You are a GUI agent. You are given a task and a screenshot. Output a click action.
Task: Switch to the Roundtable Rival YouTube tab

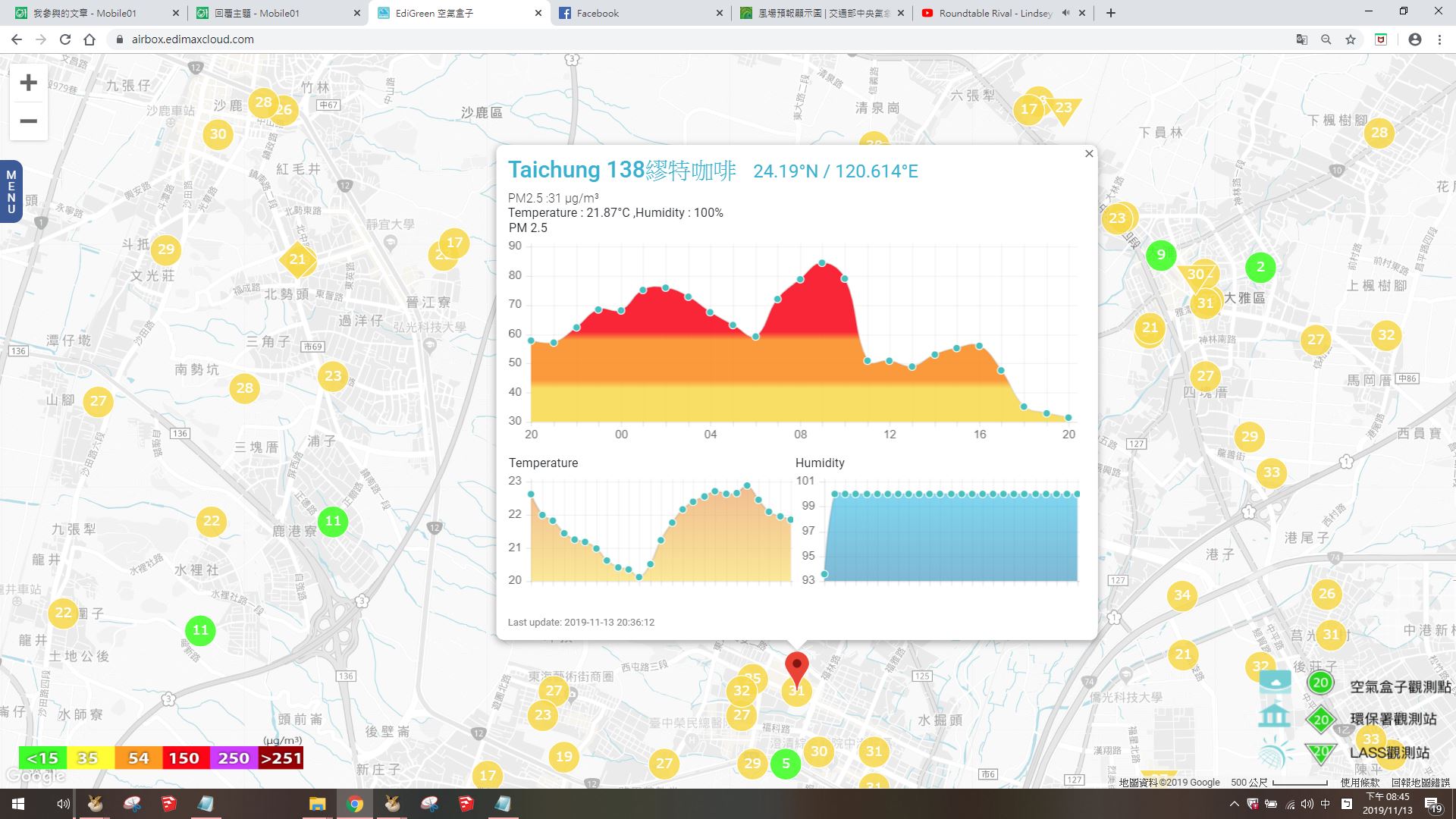pyautogui.click(x=1003, y=13)
